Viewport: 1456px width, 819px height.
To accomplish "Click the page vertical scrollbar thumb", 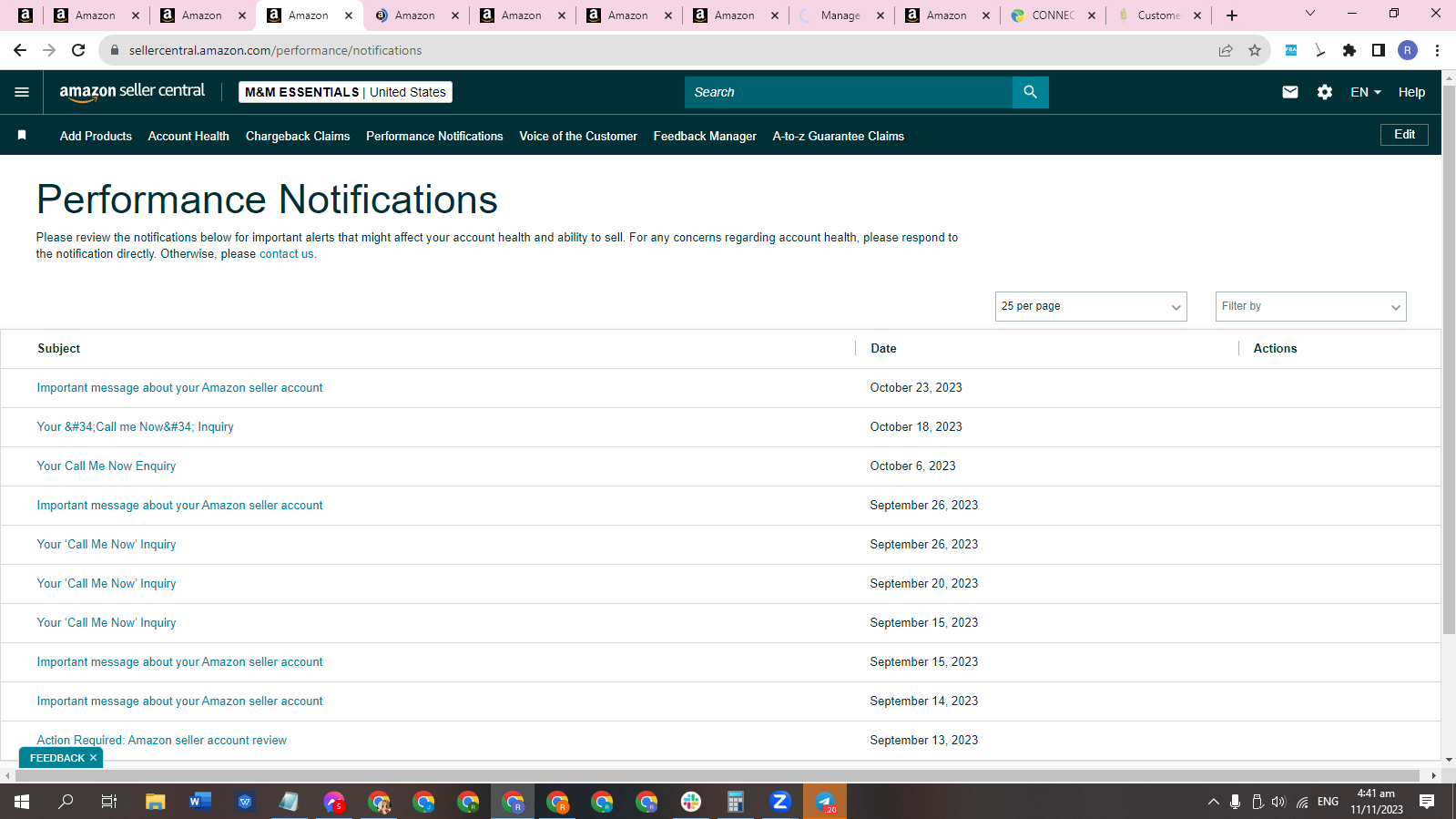I will 1449,360.
